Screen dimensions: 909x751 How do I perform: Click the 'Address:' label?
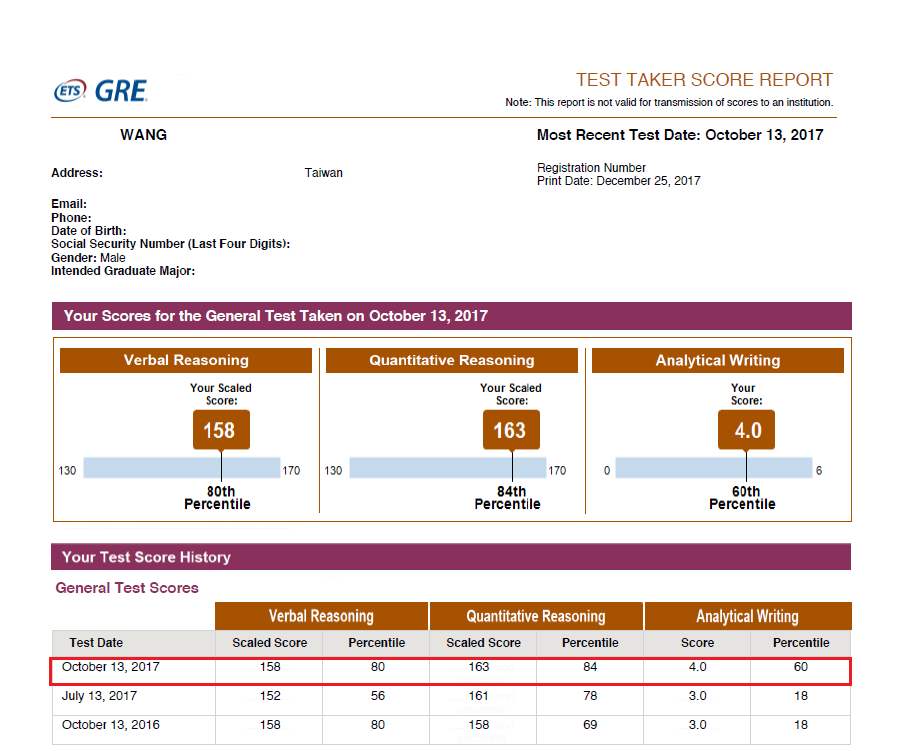tap(77, 173)
